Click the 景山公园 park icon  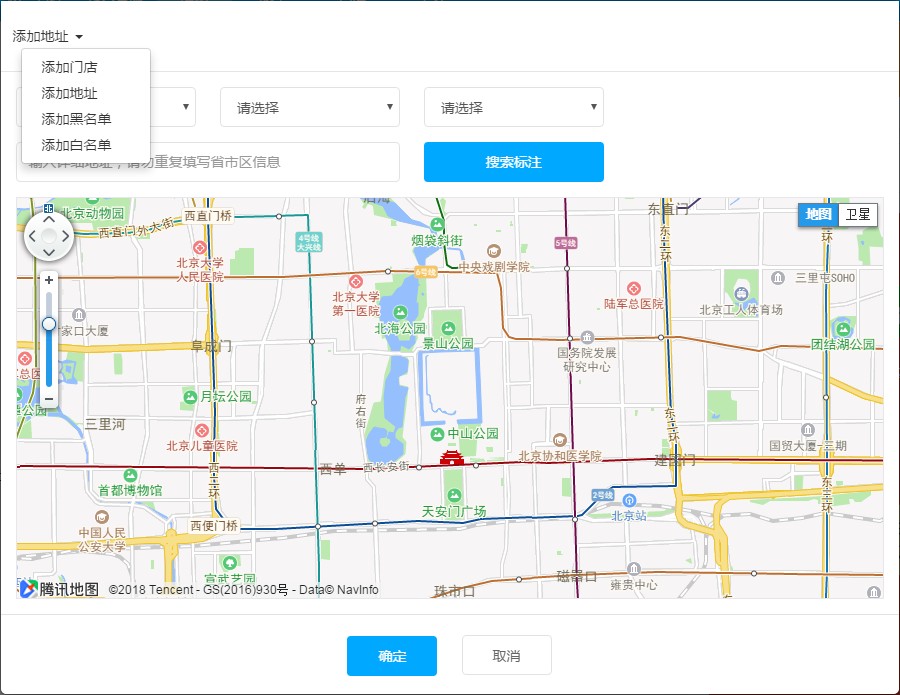coord(448,328)
